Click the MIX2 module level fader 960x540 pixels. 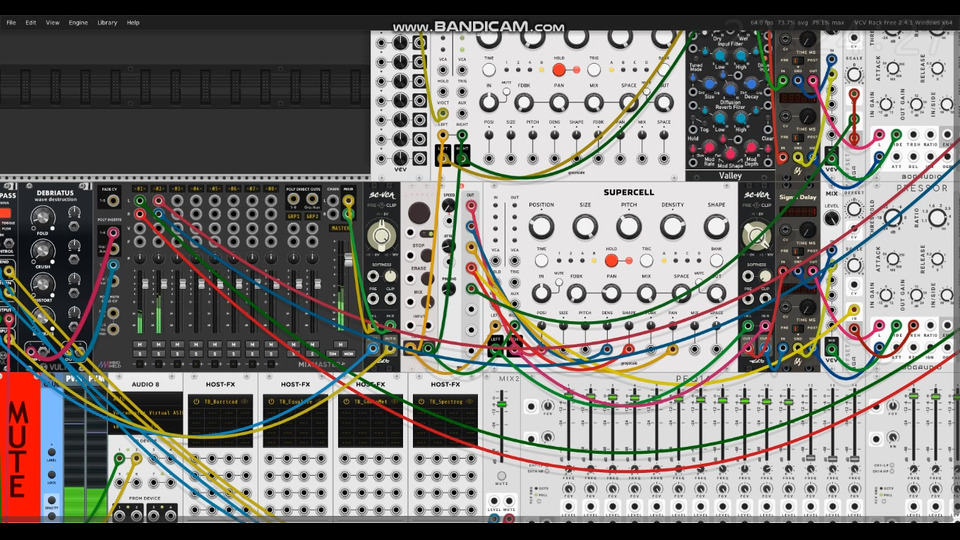click(x=502, y=405)
